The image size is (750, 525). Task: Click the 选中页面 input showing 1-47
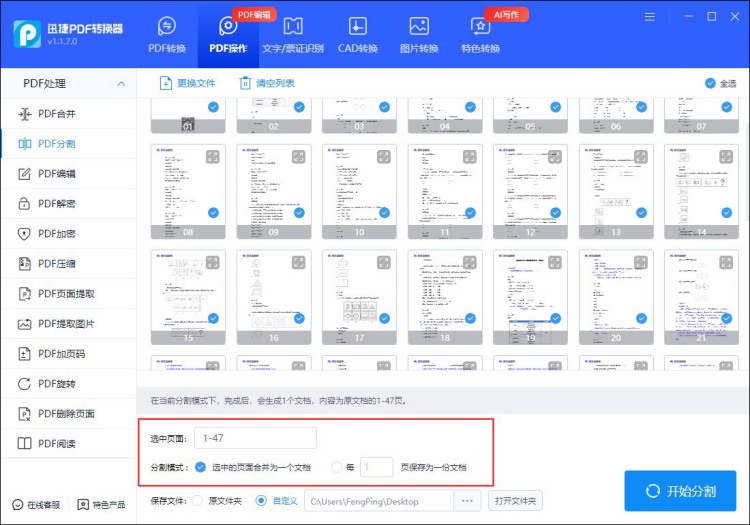[255, 438]
